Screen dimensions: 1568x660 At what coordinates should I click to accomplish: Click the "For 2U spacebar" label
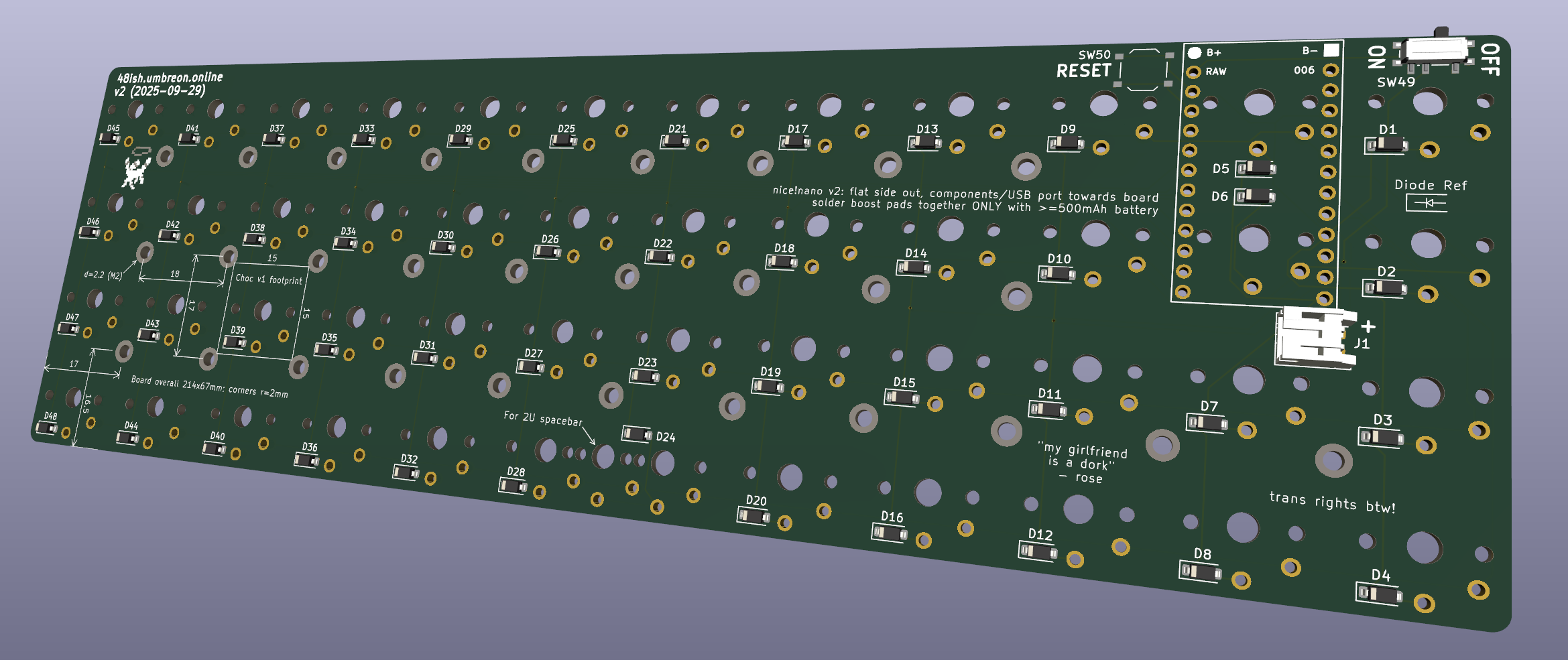(x=543, y=418)
